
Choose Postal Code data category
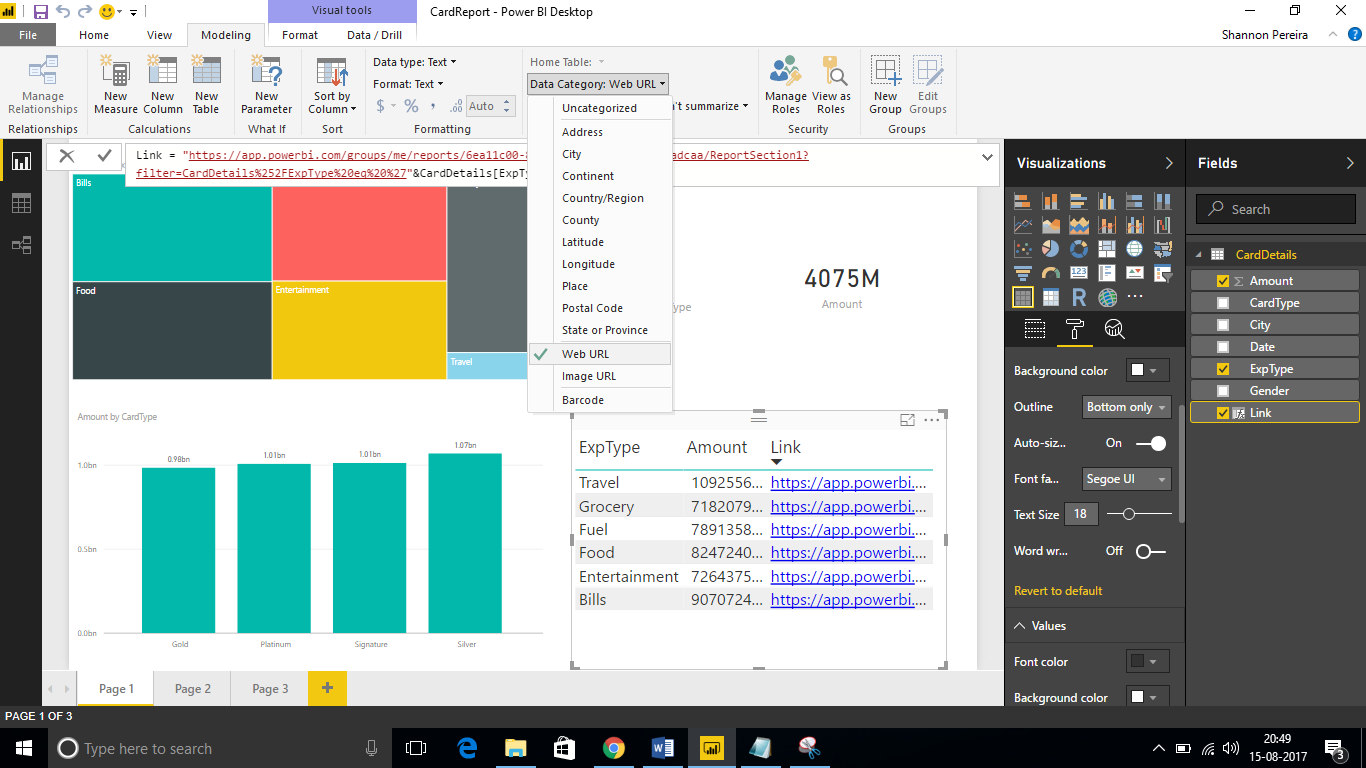[x=600, y=308]
